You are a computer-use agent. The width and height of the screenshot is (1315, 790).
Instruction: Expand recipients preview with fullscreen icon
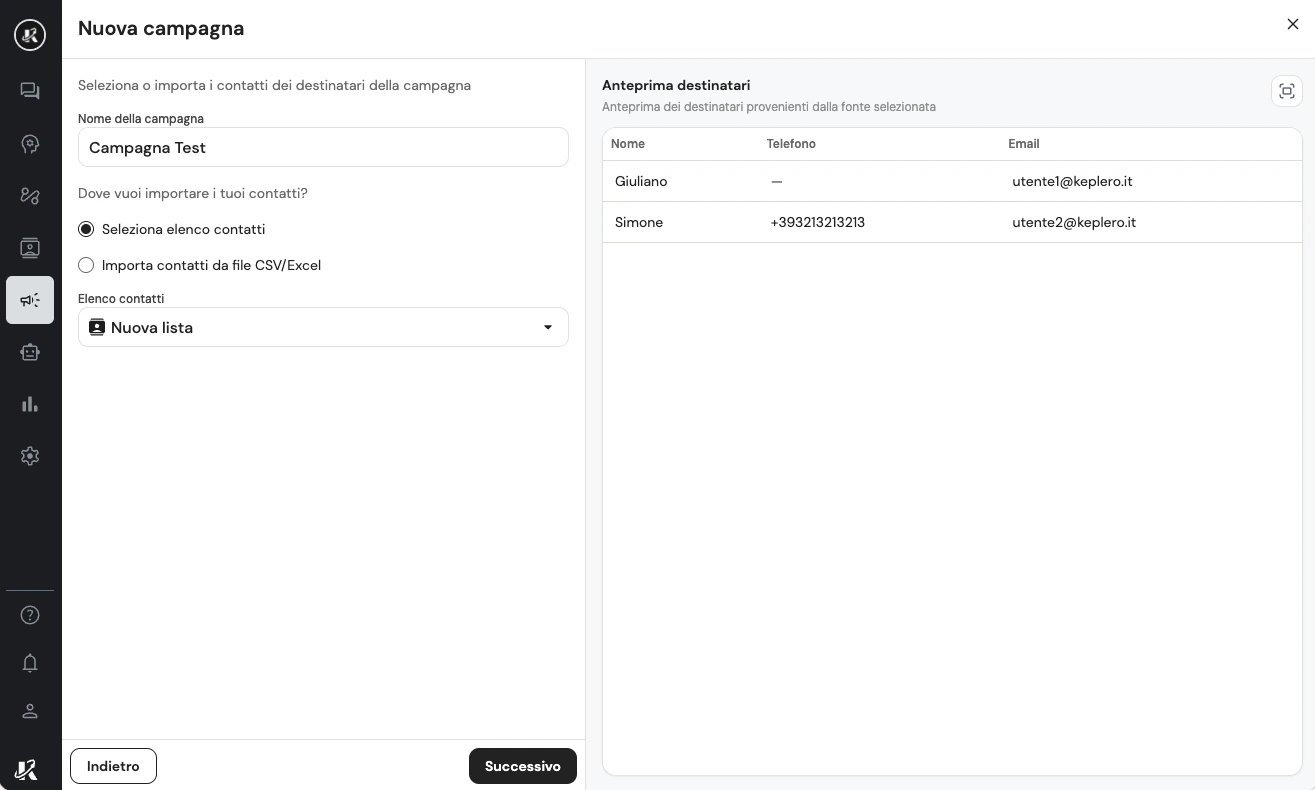point(1287,91)
